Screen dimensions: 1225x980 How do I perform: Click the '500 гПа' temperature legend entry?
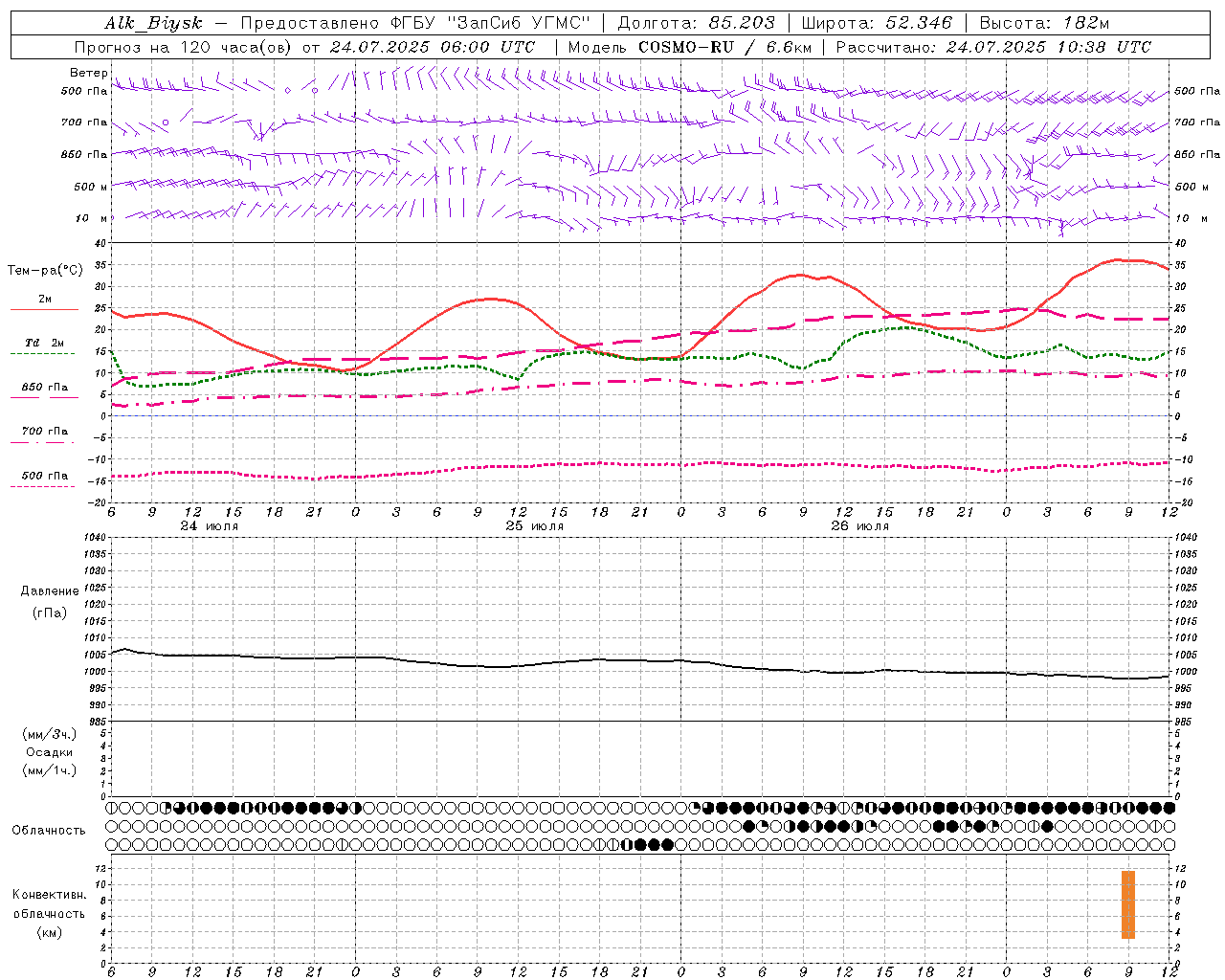click(x=45, y=476)
